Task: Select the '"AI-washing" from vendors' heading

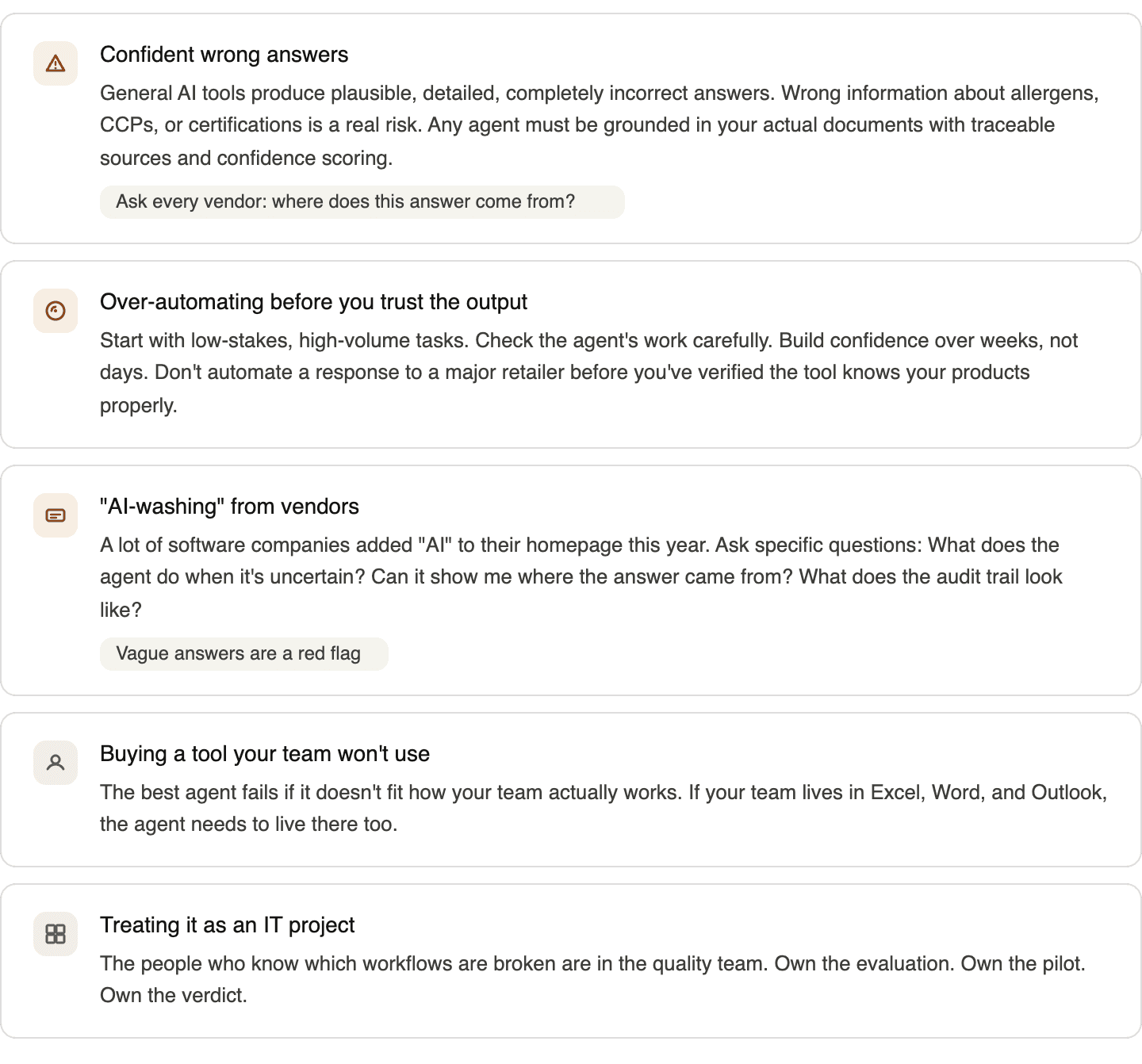Action: tap(229, 507)
